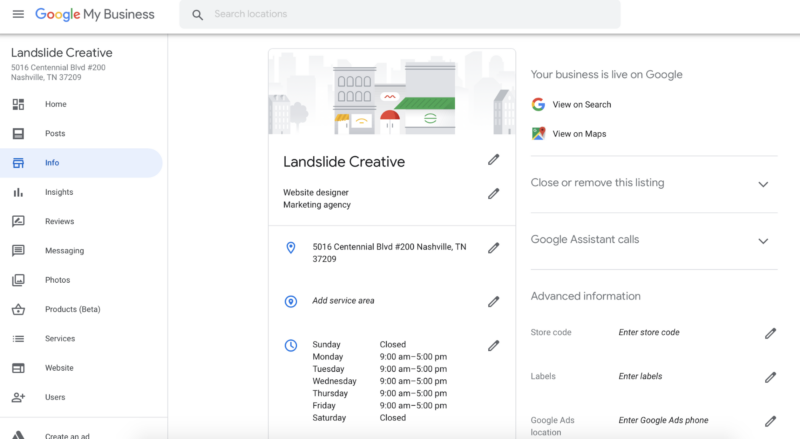Open Photos in sidebar
The image size is (800, 439).
coord(58,280)
